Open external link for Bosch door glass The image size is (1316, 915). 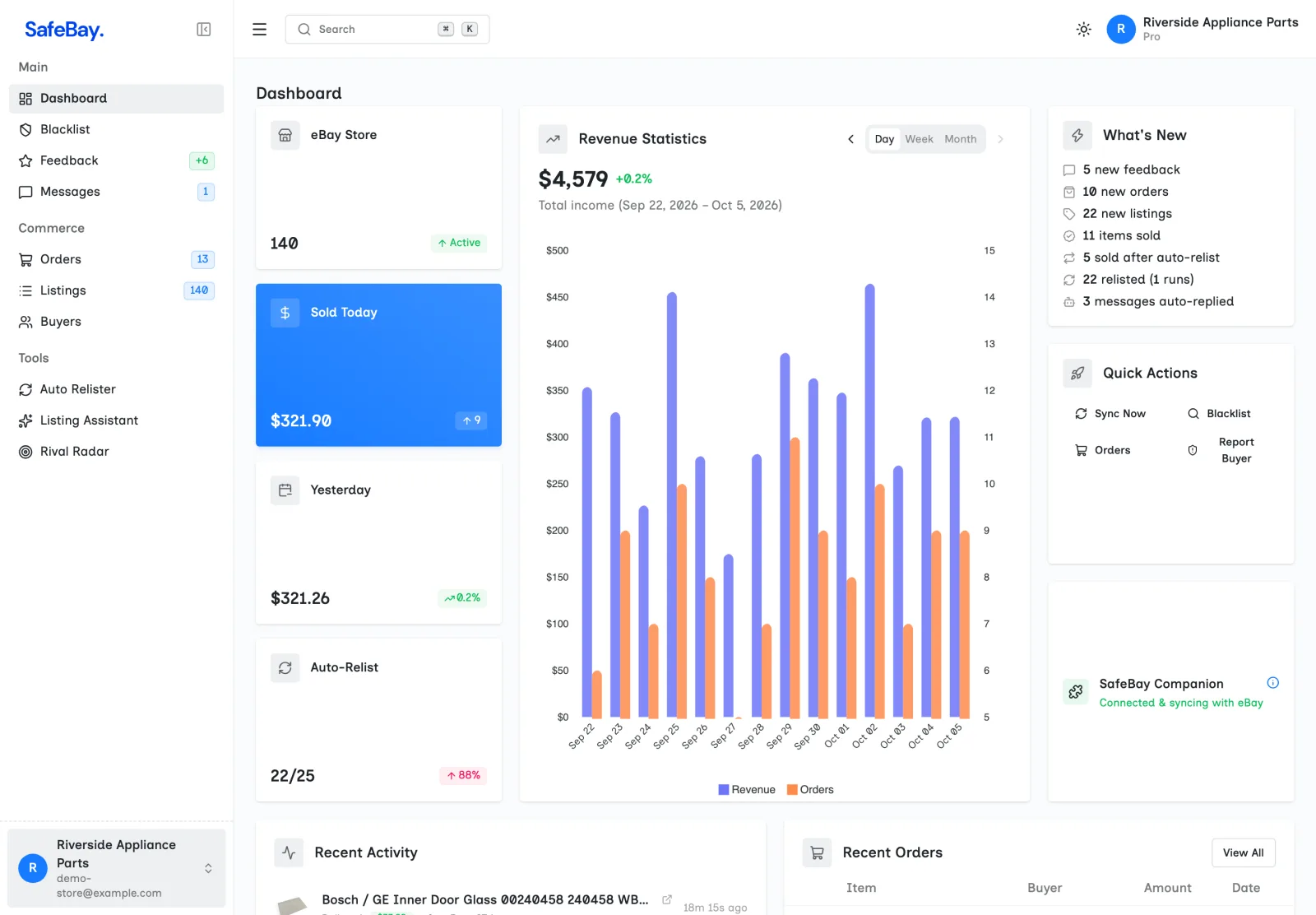click(667, 900)
